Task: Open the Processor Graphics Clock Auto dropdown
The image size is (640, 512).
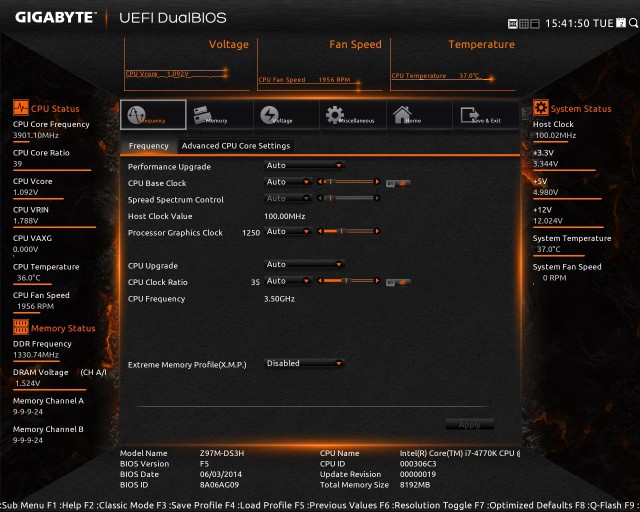Action: point(288,231)
